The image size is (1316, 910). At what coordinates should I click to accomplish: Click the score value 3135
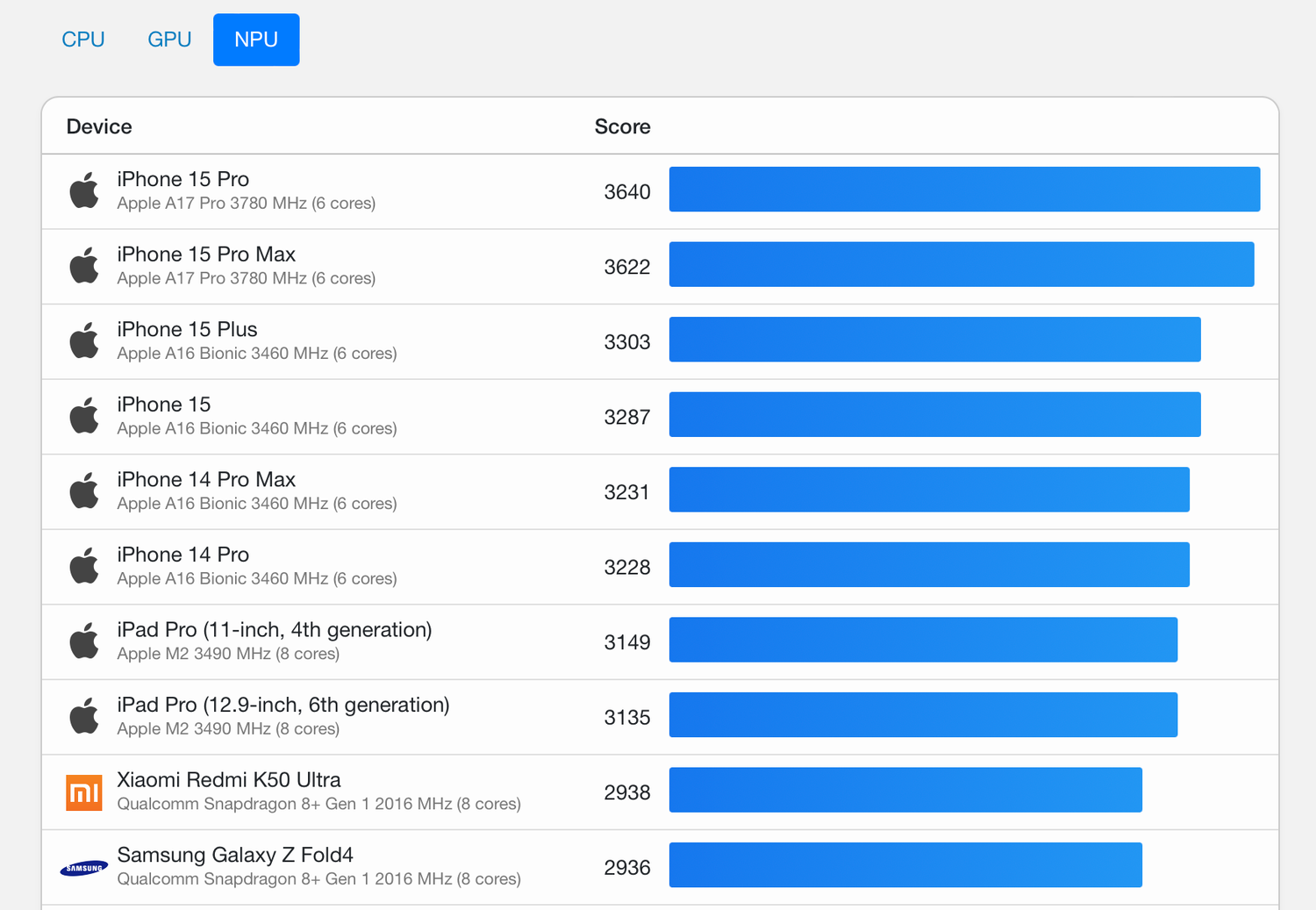pos(626,717)
